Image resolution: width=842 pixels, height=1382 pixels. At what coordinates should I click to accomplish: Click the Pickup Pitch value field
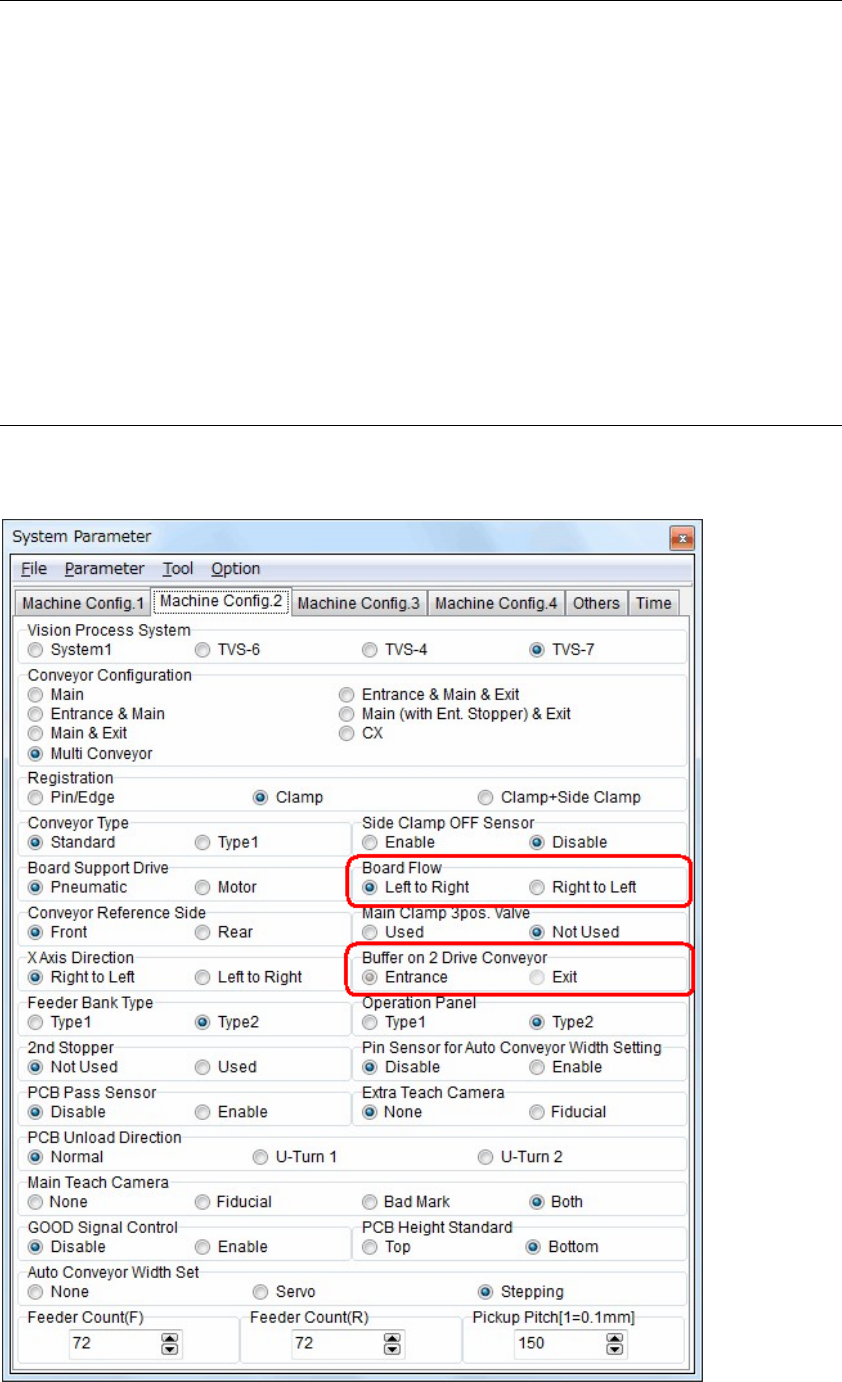pyautogui.click(x=558, y=1344)
